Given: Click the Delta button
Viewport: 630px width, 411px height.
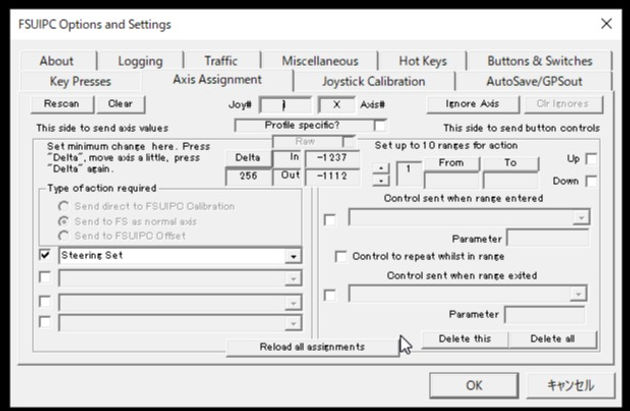Looking at the screenshot, I should 248,158.
